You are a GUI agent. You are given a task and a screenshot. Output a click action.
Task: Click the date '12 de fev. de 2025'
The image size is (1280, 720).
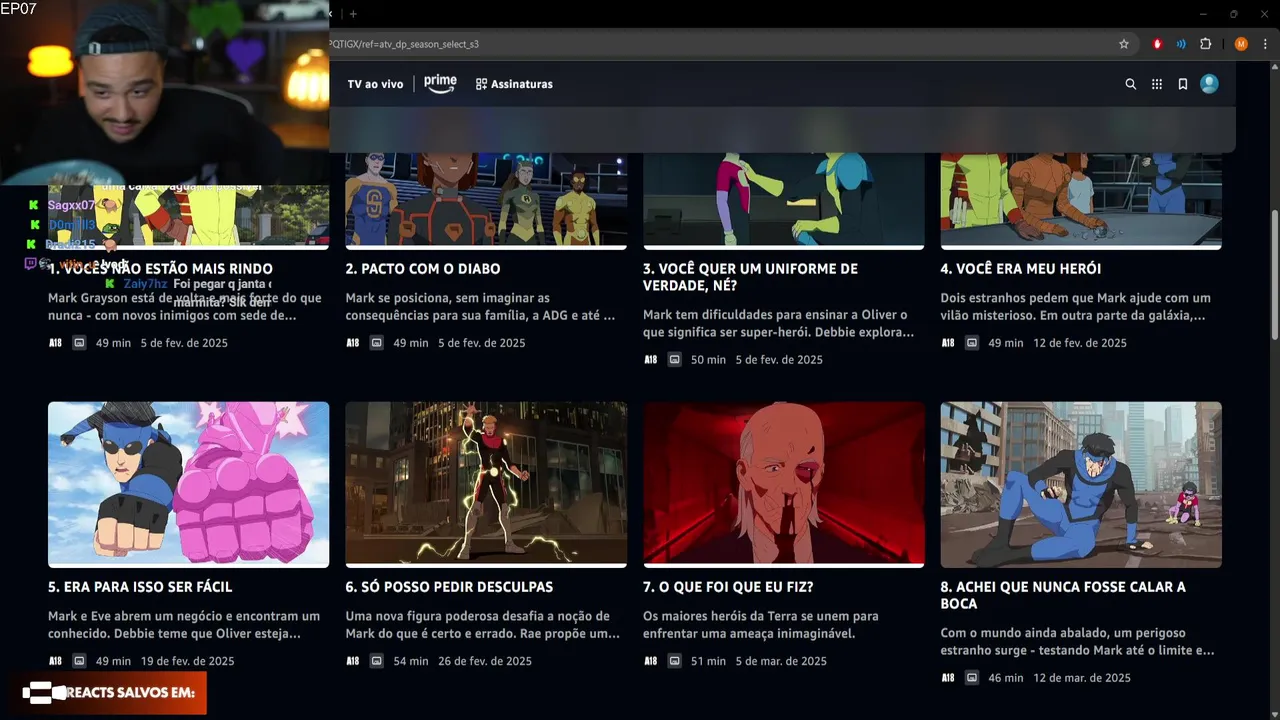coord(1080,343)
